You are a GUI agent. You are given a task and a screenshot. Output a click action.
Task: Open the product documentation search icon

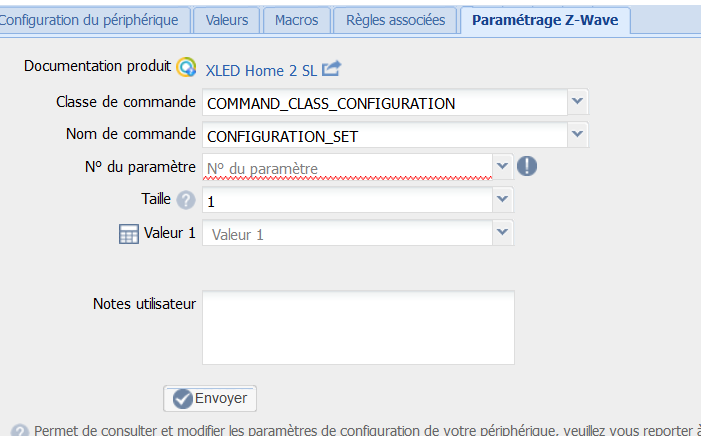(186, 67)
